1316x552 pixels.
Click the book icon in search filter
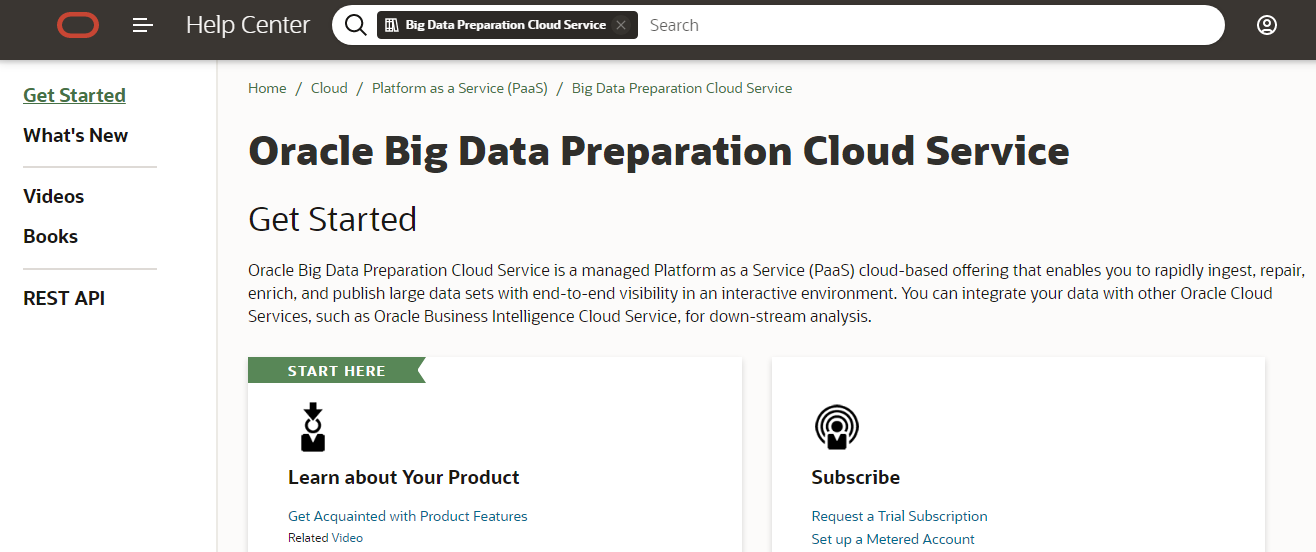(391, 25)
